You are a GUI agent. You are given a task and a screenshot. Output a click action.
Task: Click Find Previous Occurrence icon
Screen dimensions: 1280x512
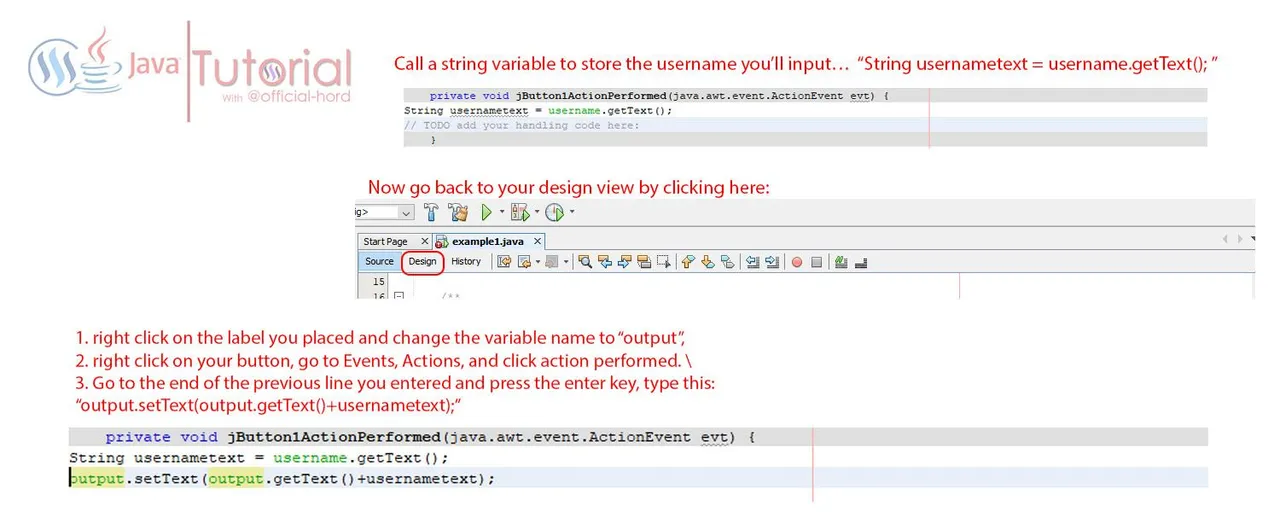pyautogui.click(x=604, y=261)
